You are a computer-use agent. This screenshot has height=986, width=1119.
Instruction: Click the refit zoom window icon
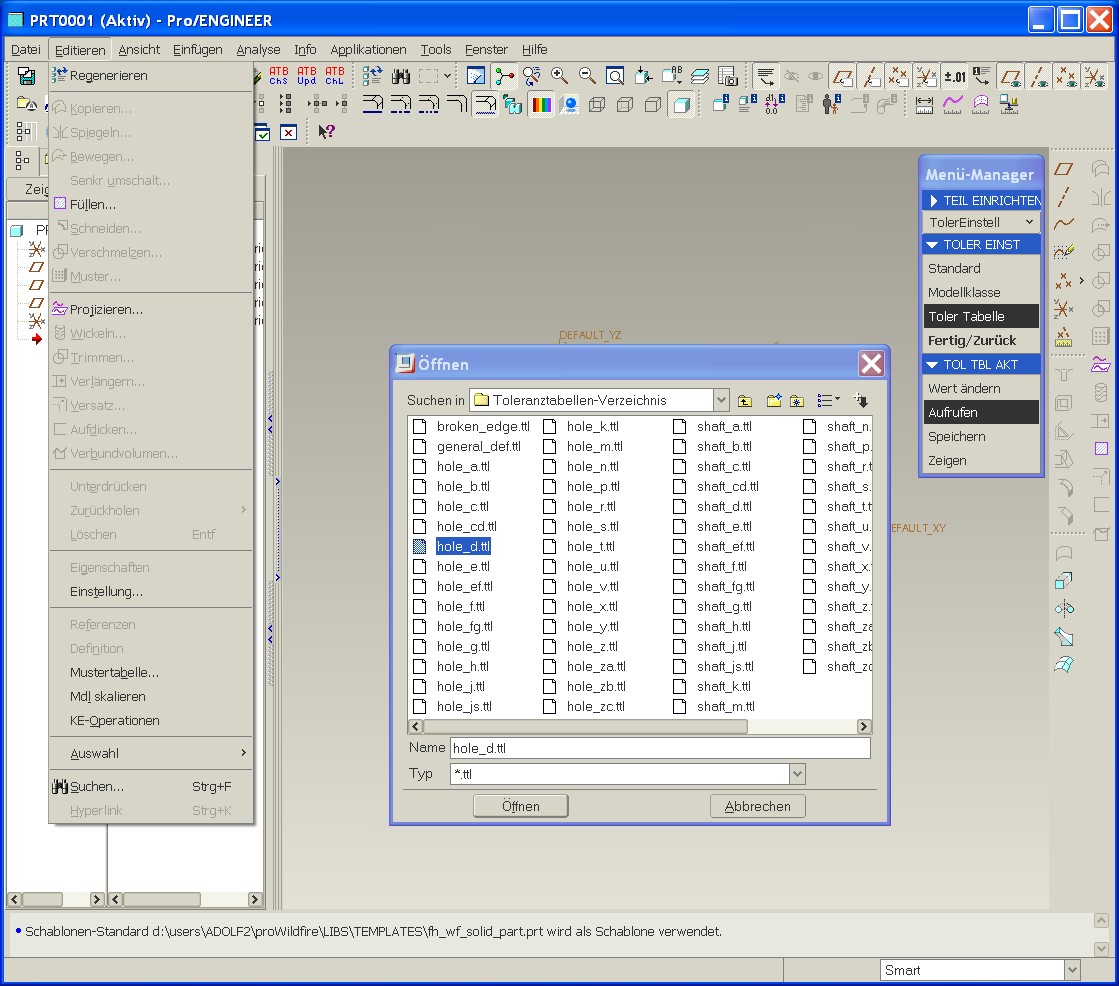click(614, 76)
